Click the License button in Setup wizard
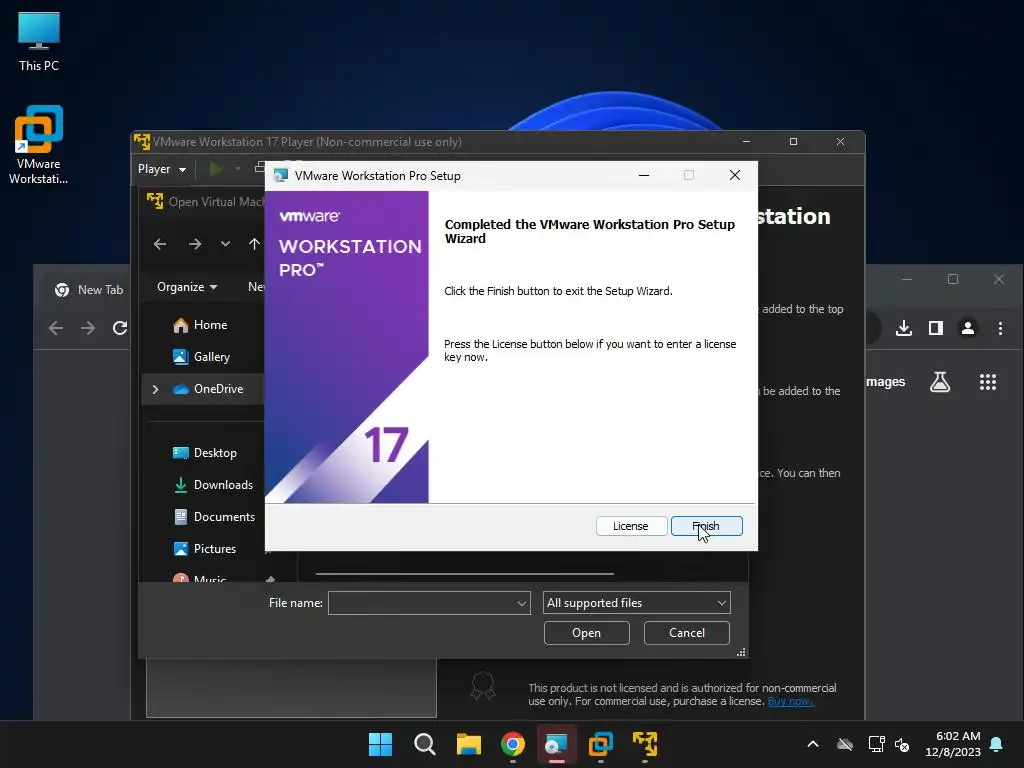Screen dimensions: 1024x768 point(631,526)
